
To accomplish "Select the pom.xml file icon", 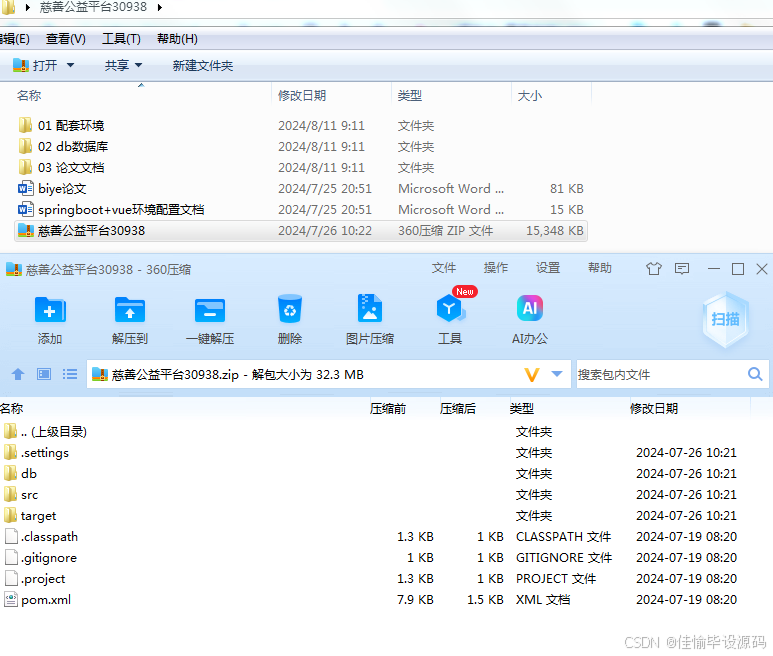I will [x=10, y=599].
